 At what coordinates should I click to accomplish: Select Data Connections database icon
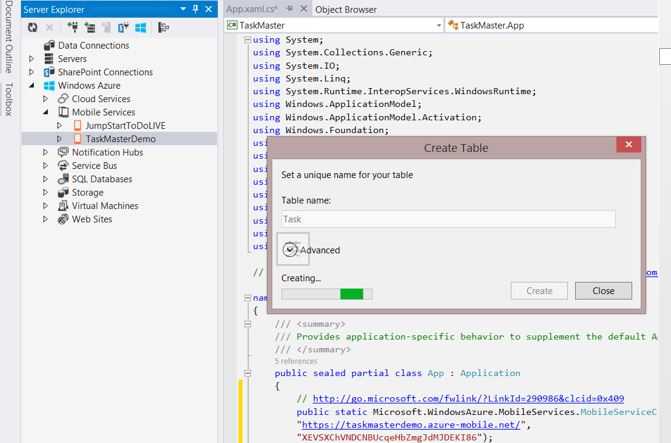click(x=49, y=45)
